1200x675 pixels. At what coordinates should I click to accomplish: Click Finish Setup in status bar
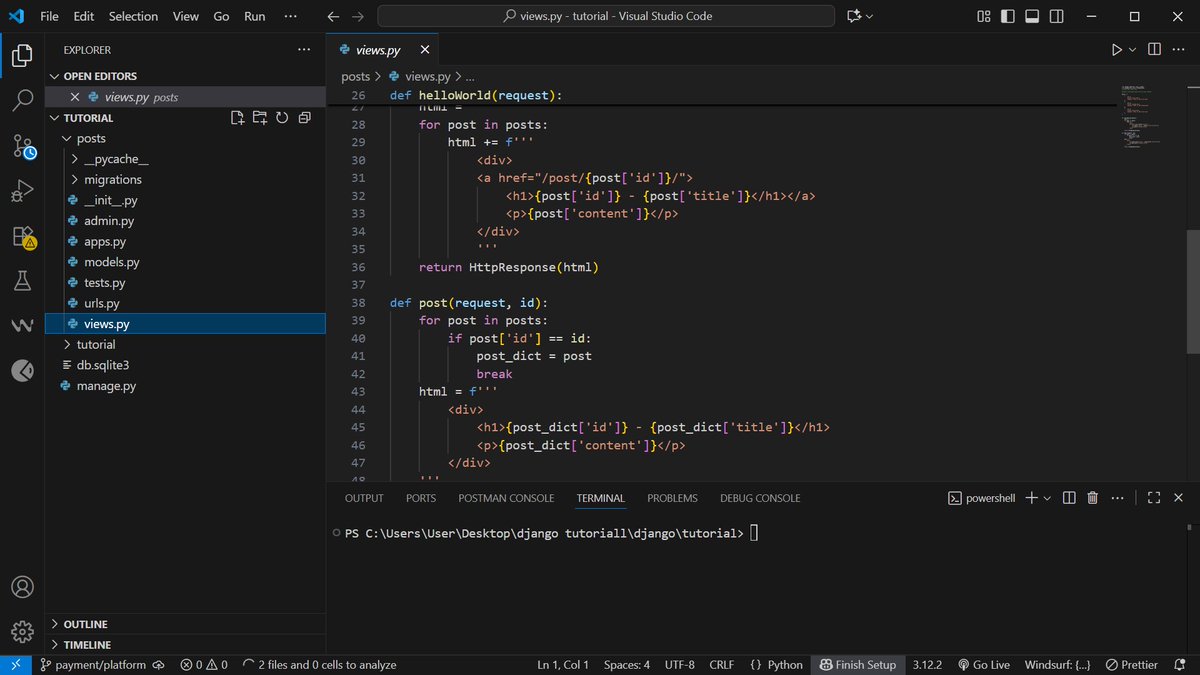pyautogui.click(x=857, y=665)
